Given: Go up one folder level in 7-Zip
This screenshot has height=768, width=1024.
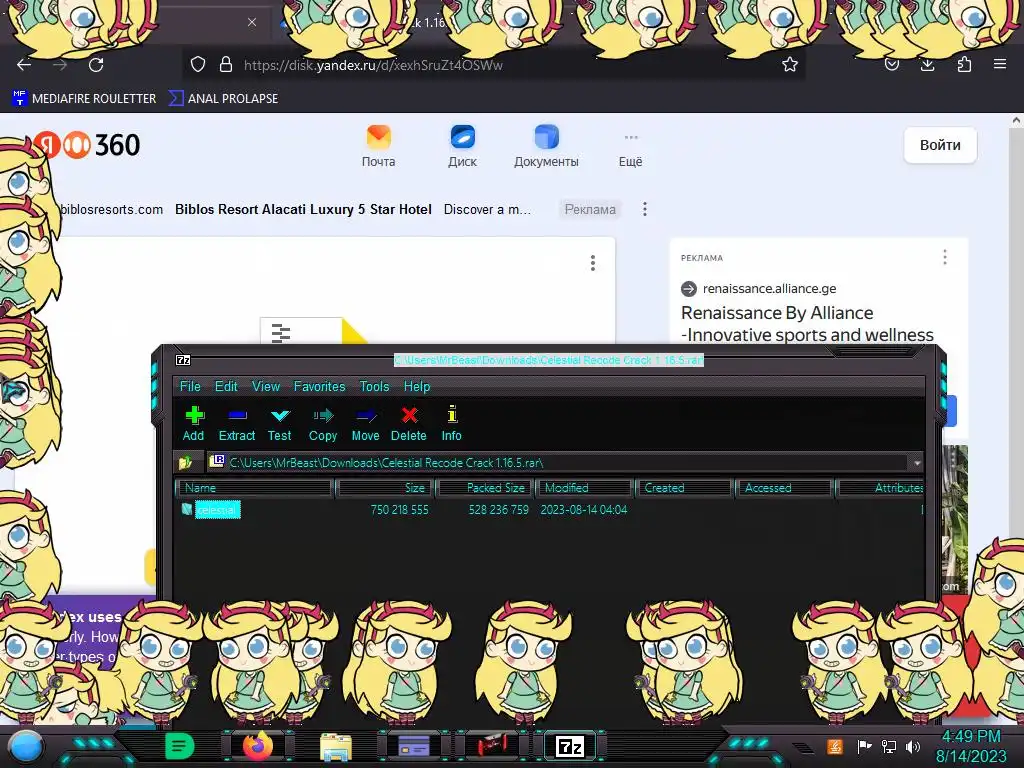Looking at the screenshot, I should [x=185, y=462].
